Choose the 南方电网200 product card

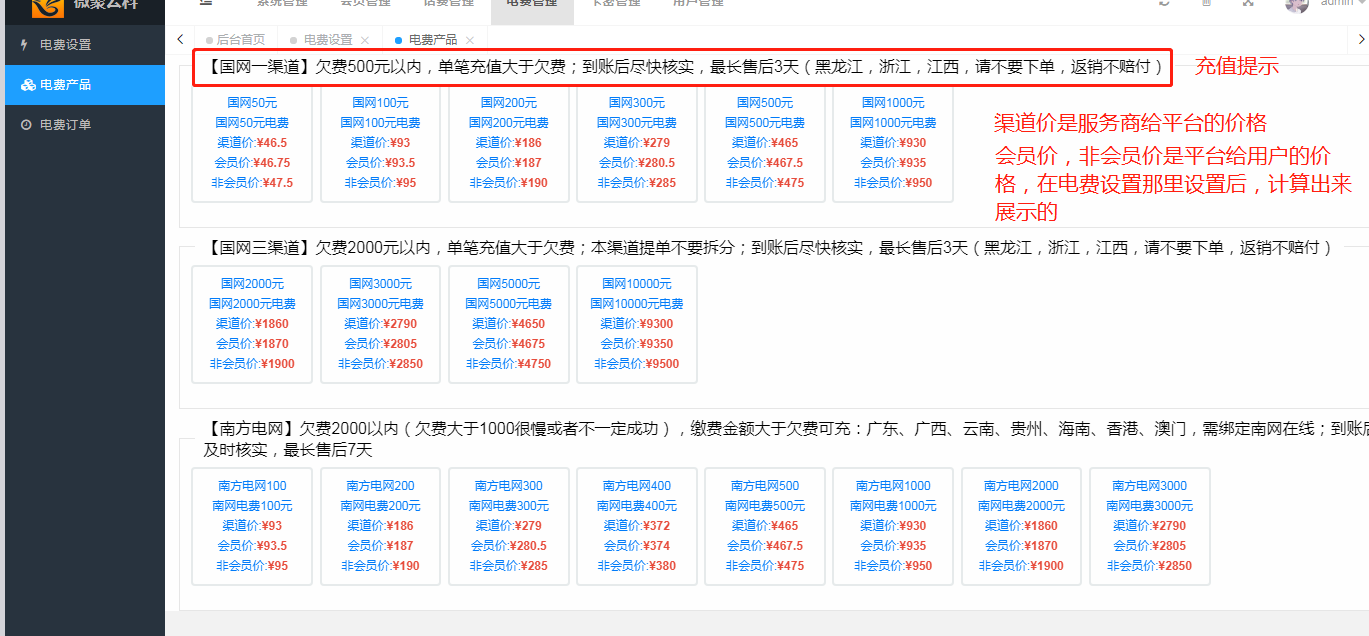point(380,526)
